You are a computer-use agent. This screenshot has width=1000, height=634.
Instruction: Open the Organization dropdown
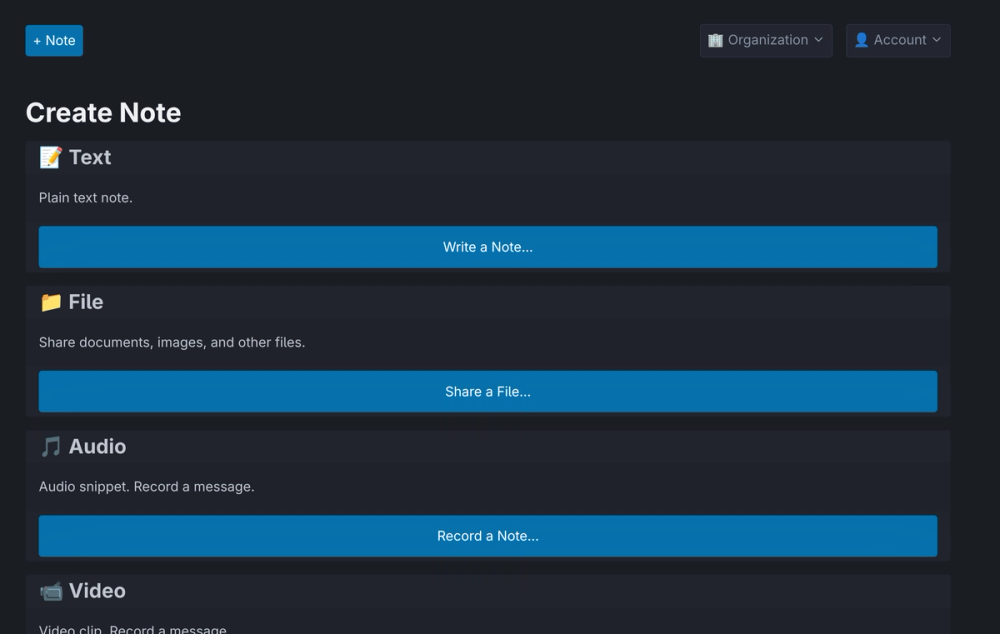(x=766, y=41)
